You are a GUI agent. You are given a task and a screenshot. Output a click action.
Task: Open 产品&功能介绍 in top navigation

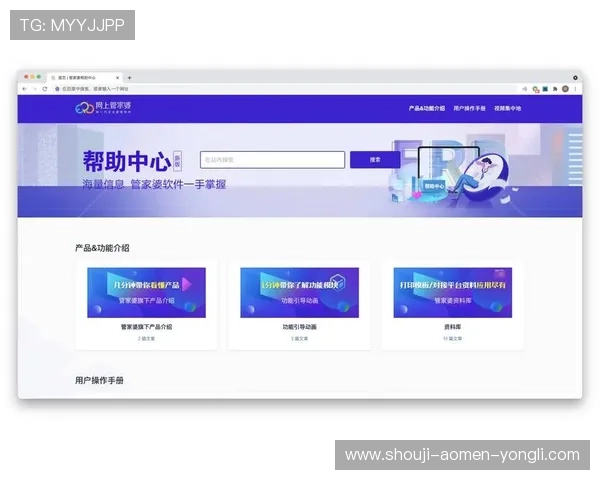pyautogui.click(x=427, y=108)
